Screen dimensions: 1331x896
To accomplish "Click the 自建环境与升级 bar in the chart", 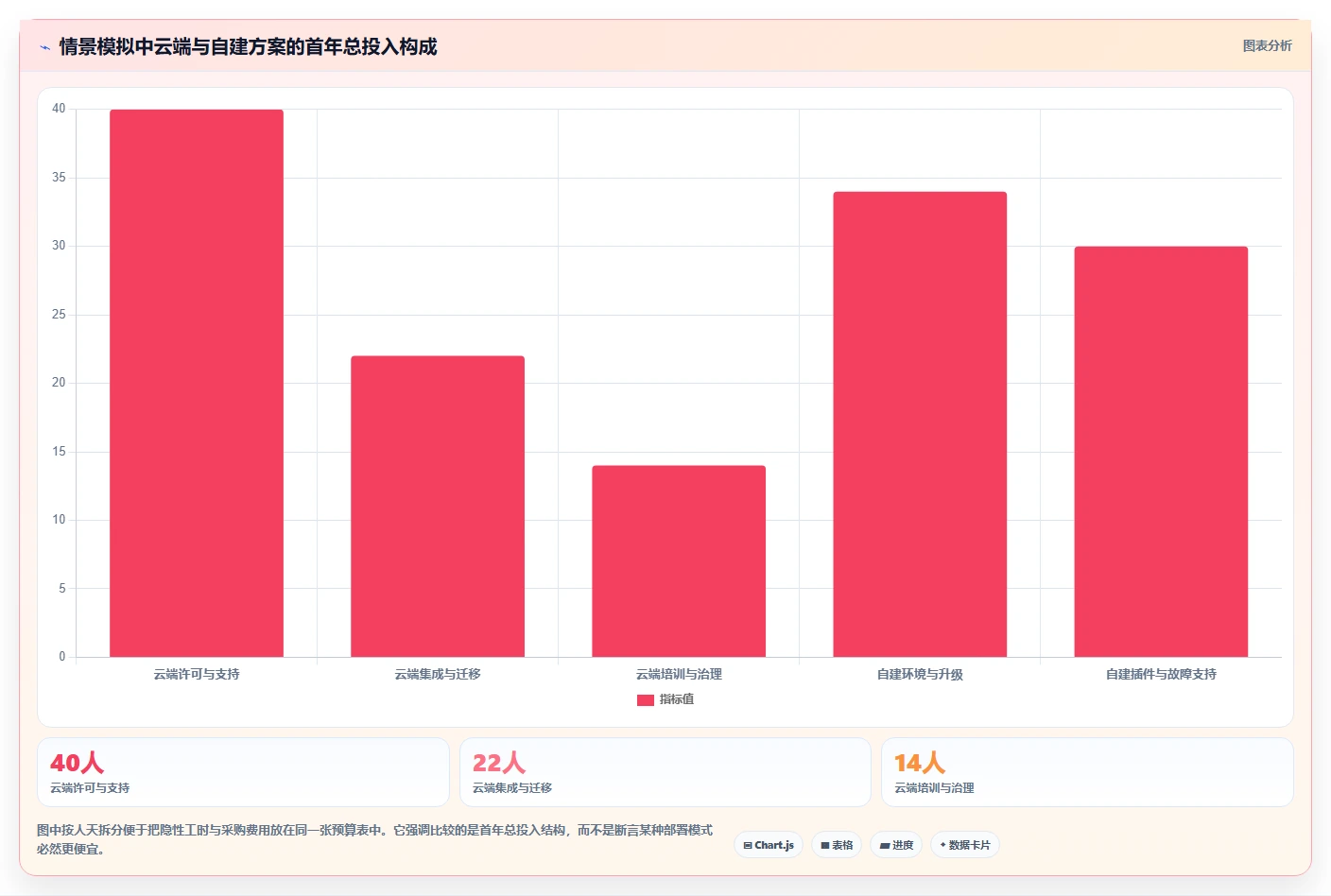I will 920,424.
